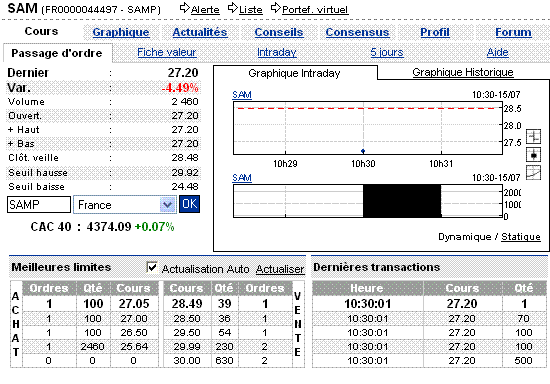This screenshot has height=384, width=550.
Task: Open the Portef. virtuel link
Action: pos(315,10)
